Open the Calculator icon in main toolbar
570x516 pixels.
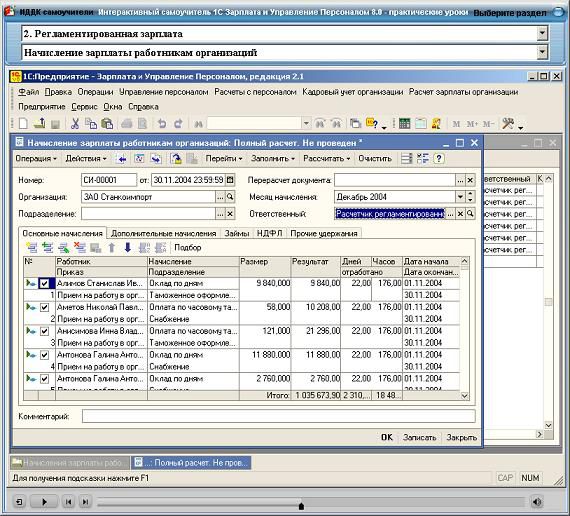click(x=404, y=124)
